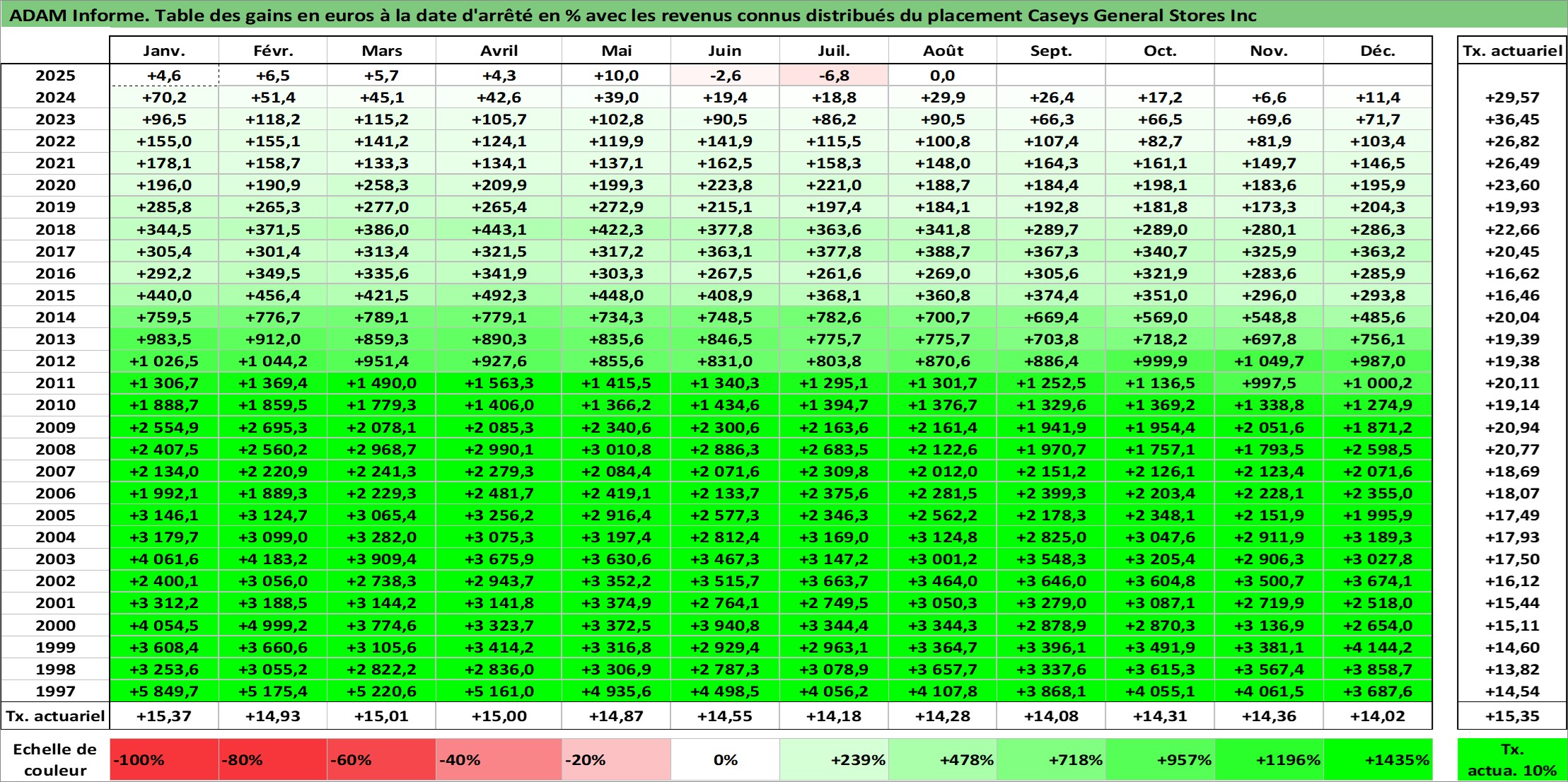Click the 0% white color scale swatch
This screenshot has height=782, width=1568.
pyautogui.click(x=725, y=760)
